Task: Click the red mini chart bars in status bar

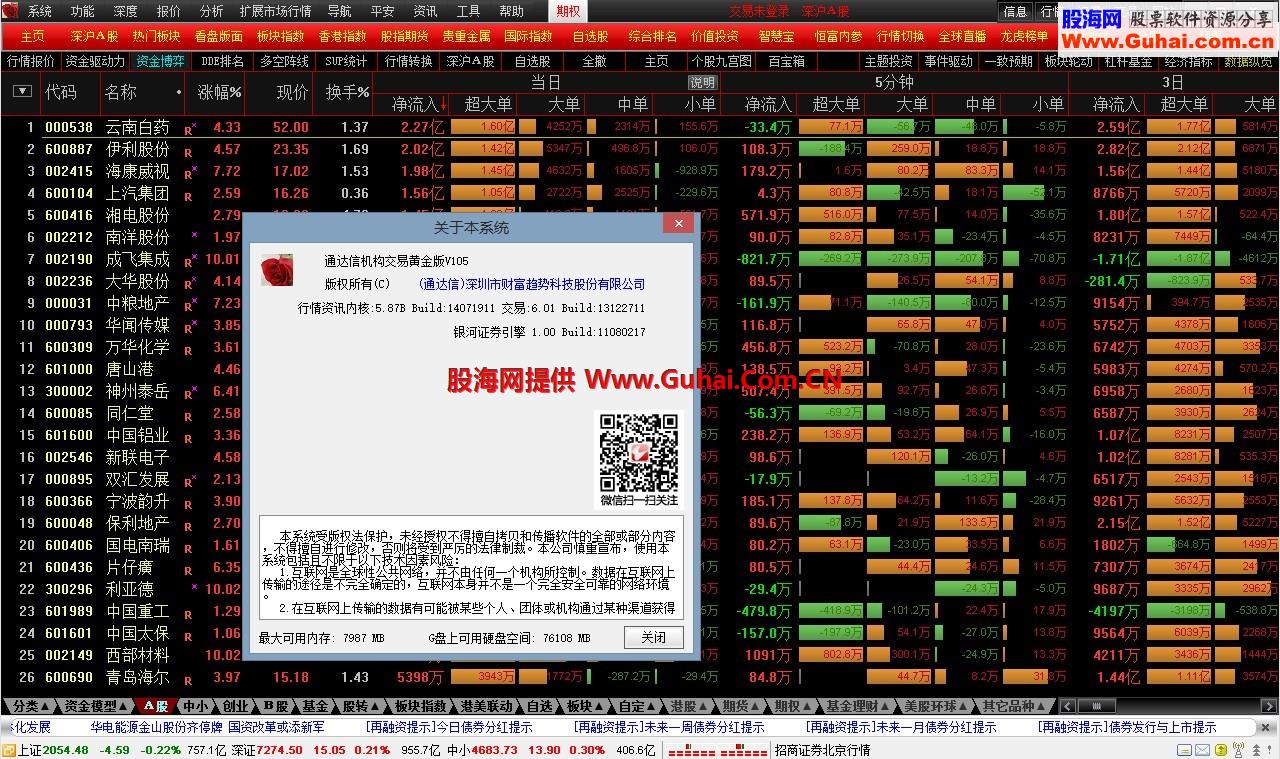Action: tap(720, 750)
